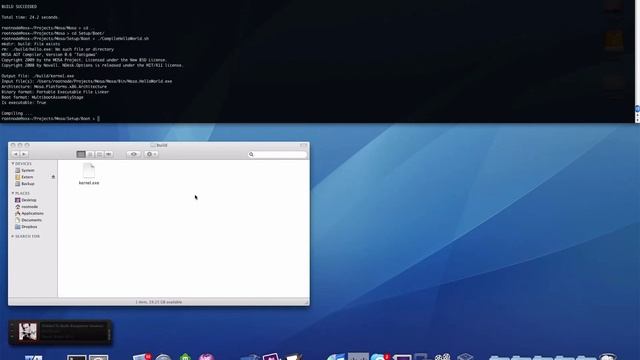Minimize the Build Finder window
This screenshot has height=360, width=640.
click(x=20, y=145)
